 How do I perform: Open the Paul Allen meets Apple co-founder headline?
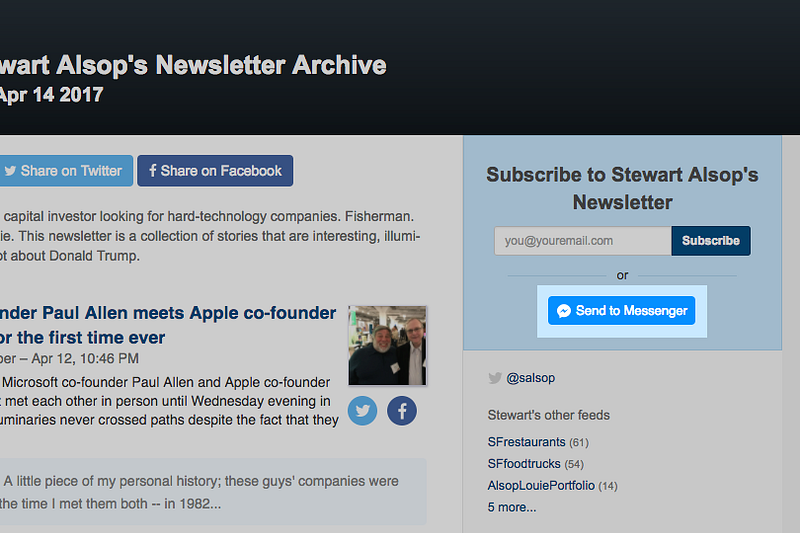(x=168, y=325)
